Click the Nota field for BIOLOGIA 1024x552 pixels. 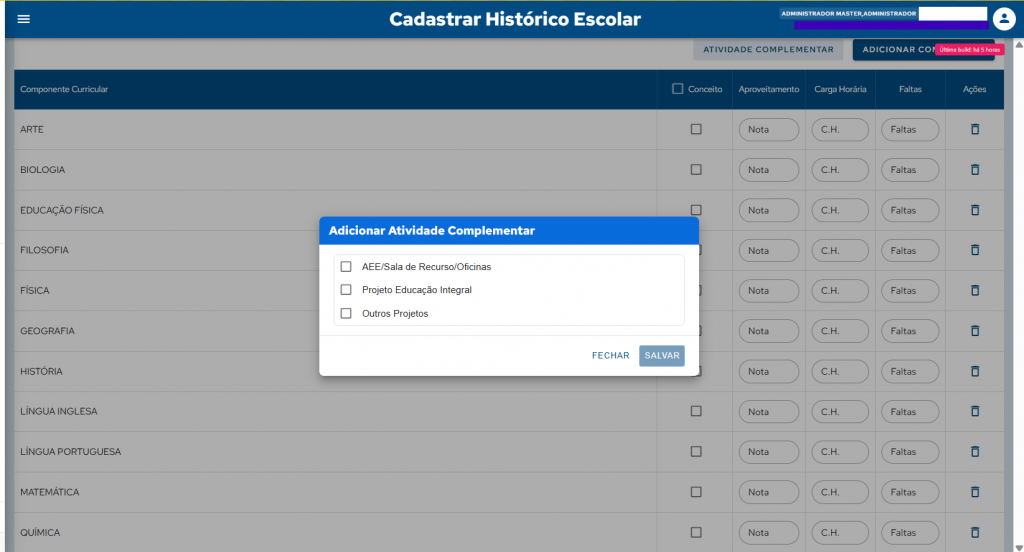point(768,170)
